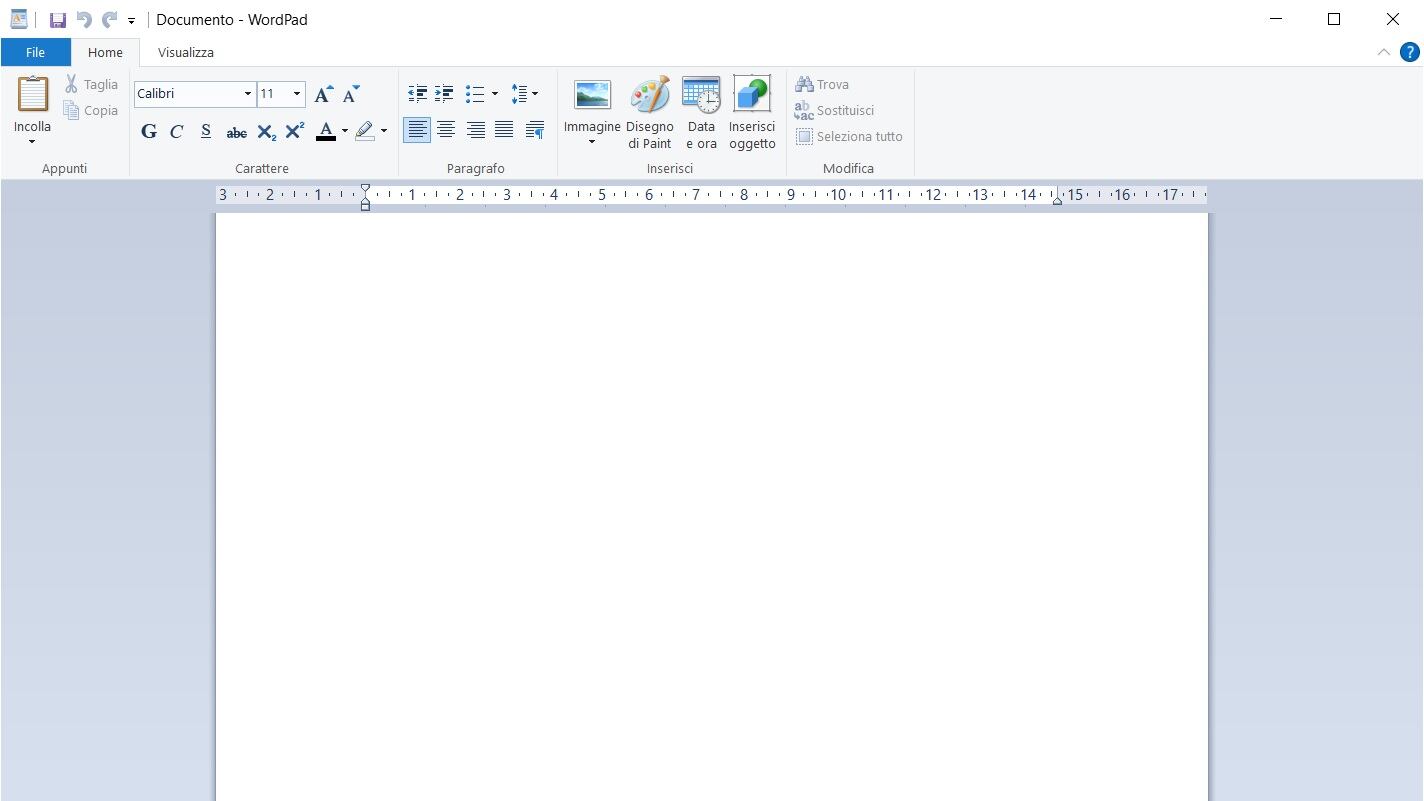
Task: Open the font size dropdown arrow
Action: point(297,94)
